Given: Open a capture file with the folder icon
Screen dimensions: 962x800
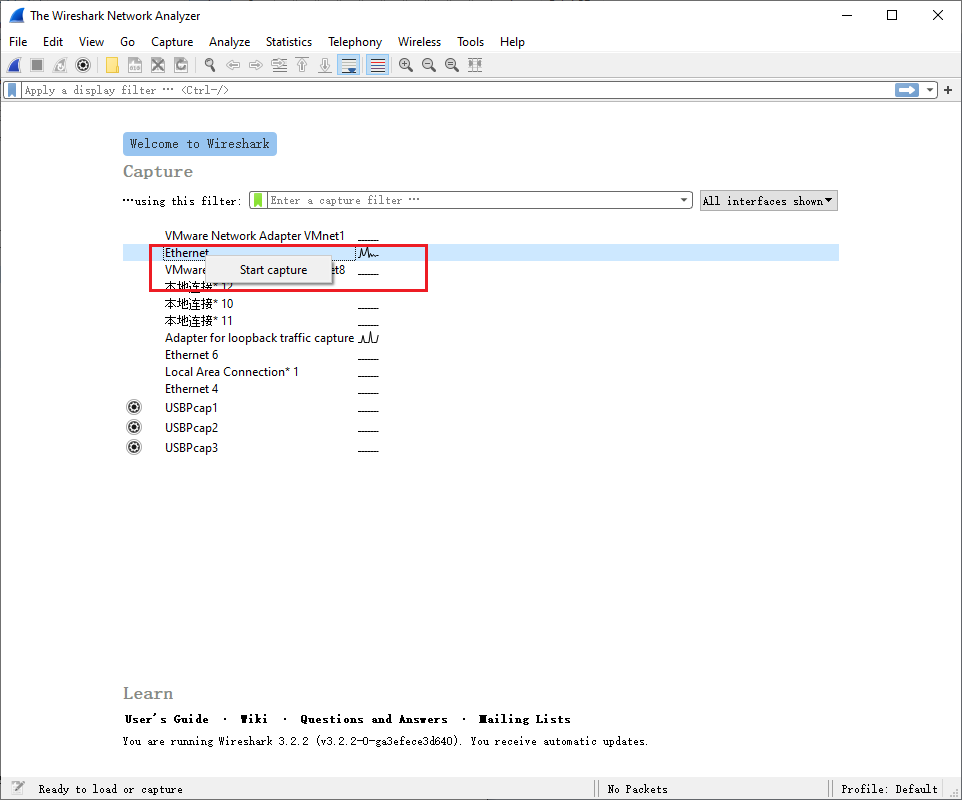Looking at the screenshot, I should tap(112, 65).
